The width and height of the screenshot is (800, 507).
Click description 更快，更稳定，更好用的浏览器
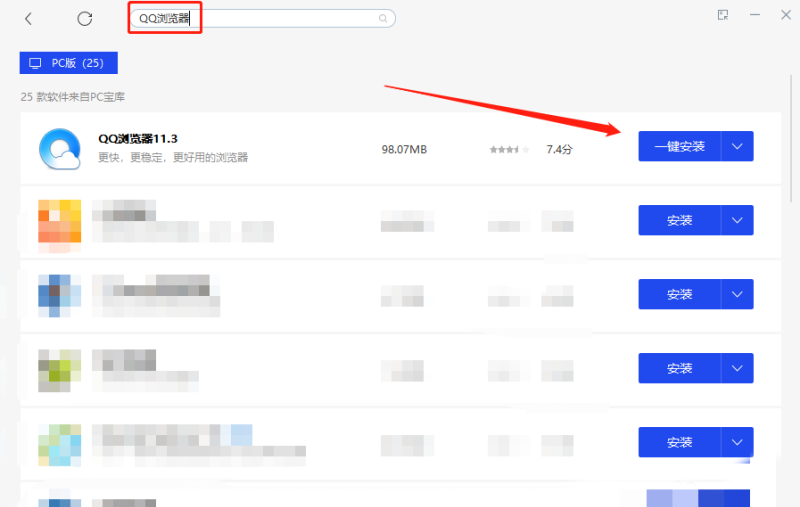pyautogui.click(x=173, y=157)
